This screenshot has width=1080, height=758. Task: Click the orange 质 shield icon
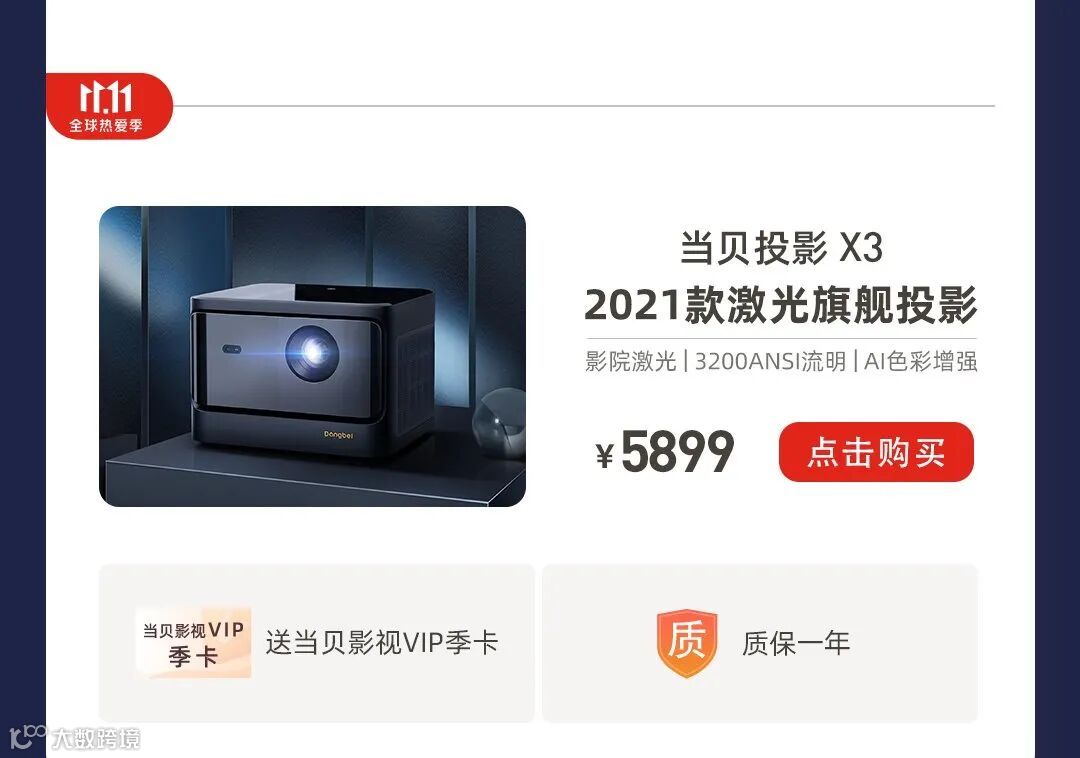(687, 643)
